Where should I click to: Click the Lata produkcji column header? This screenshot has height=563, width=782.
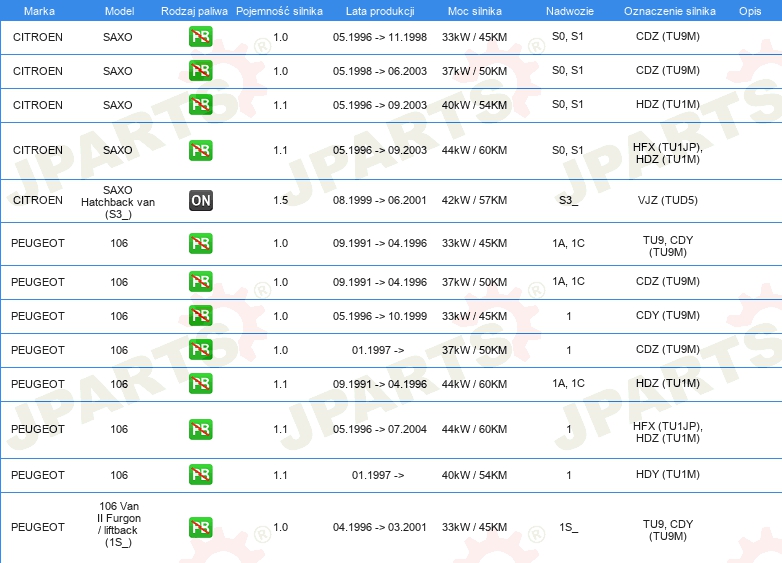380,11
